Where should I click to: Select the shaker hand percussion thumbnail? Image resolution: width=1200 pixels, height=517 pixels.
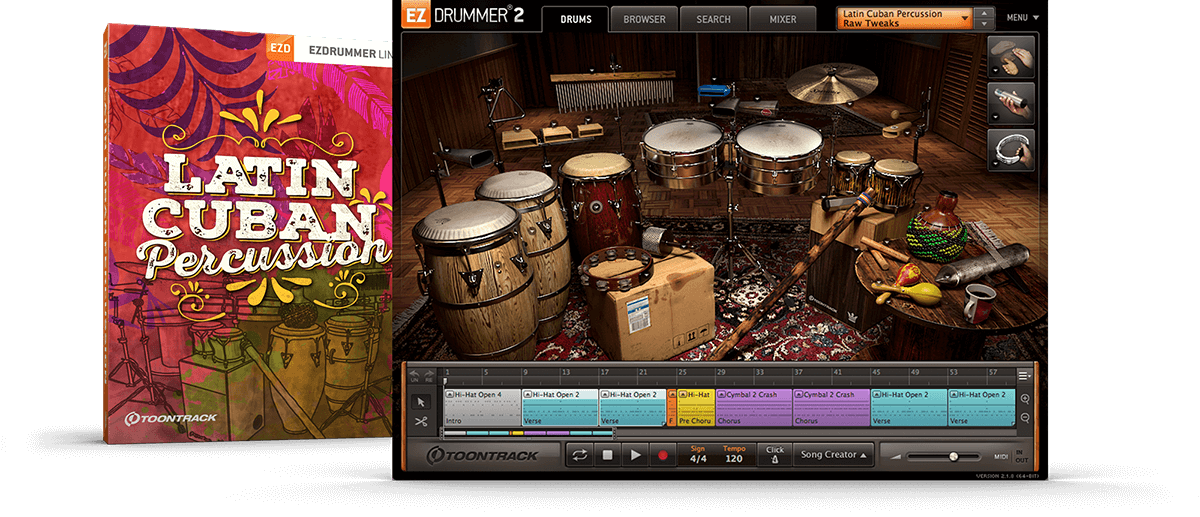(1010, 104)
